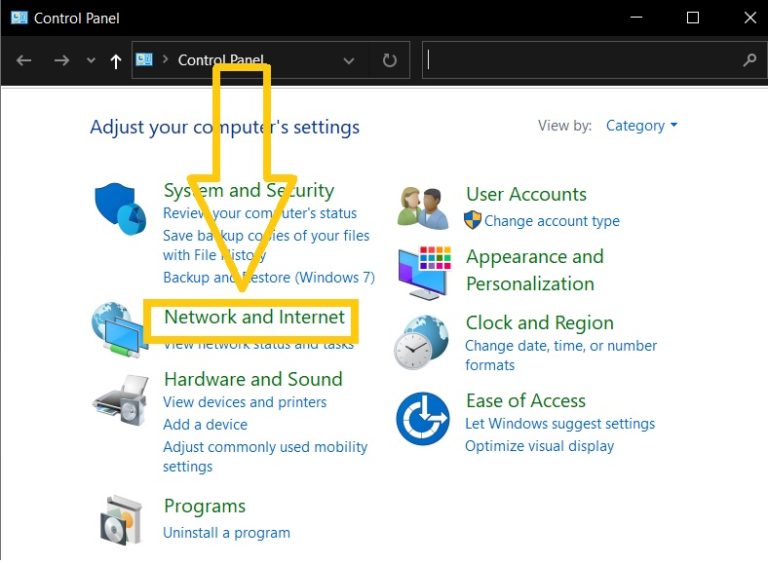This screenshot has width=768, height=564.
Task: Open the Hardware and Sound printer icon
Action: click(120, 401)
